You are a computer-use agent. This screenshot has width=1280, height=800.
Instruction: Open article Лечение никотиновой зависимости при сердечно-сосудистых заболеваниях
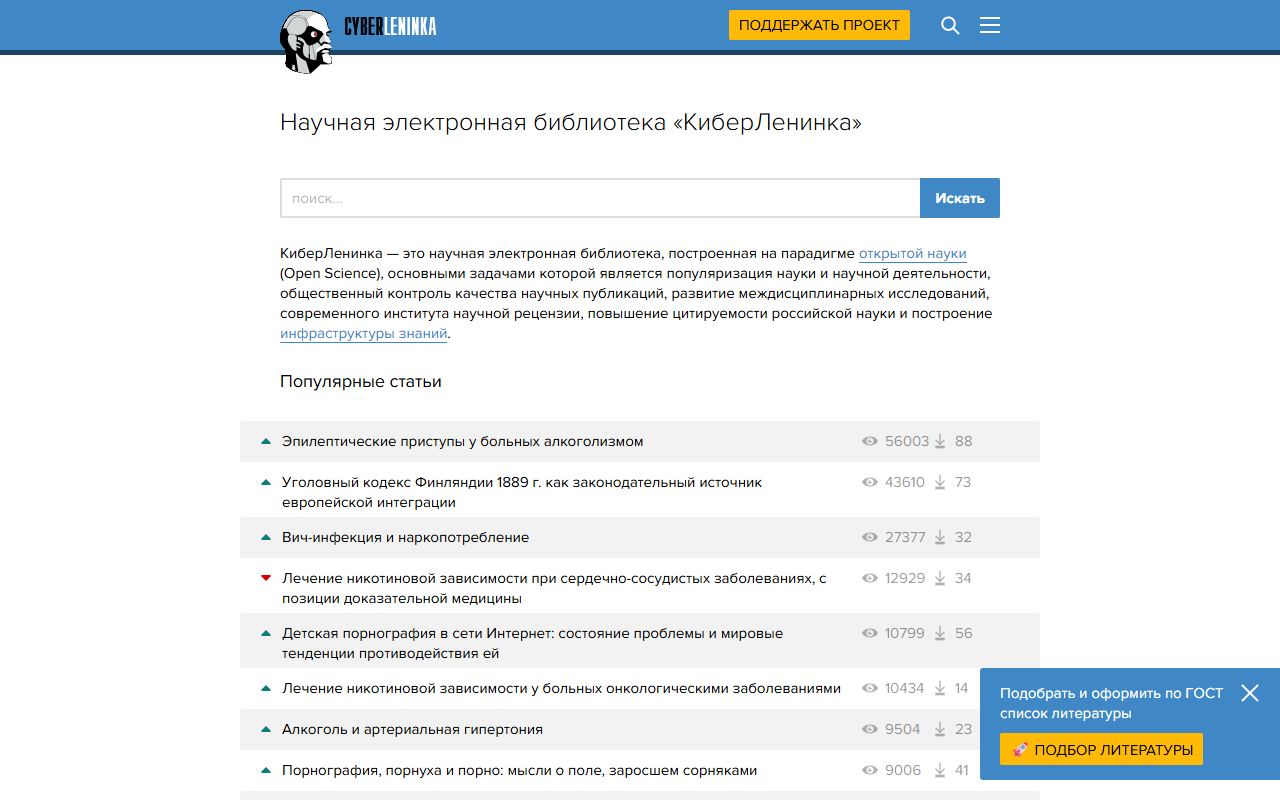pos(554,588)
